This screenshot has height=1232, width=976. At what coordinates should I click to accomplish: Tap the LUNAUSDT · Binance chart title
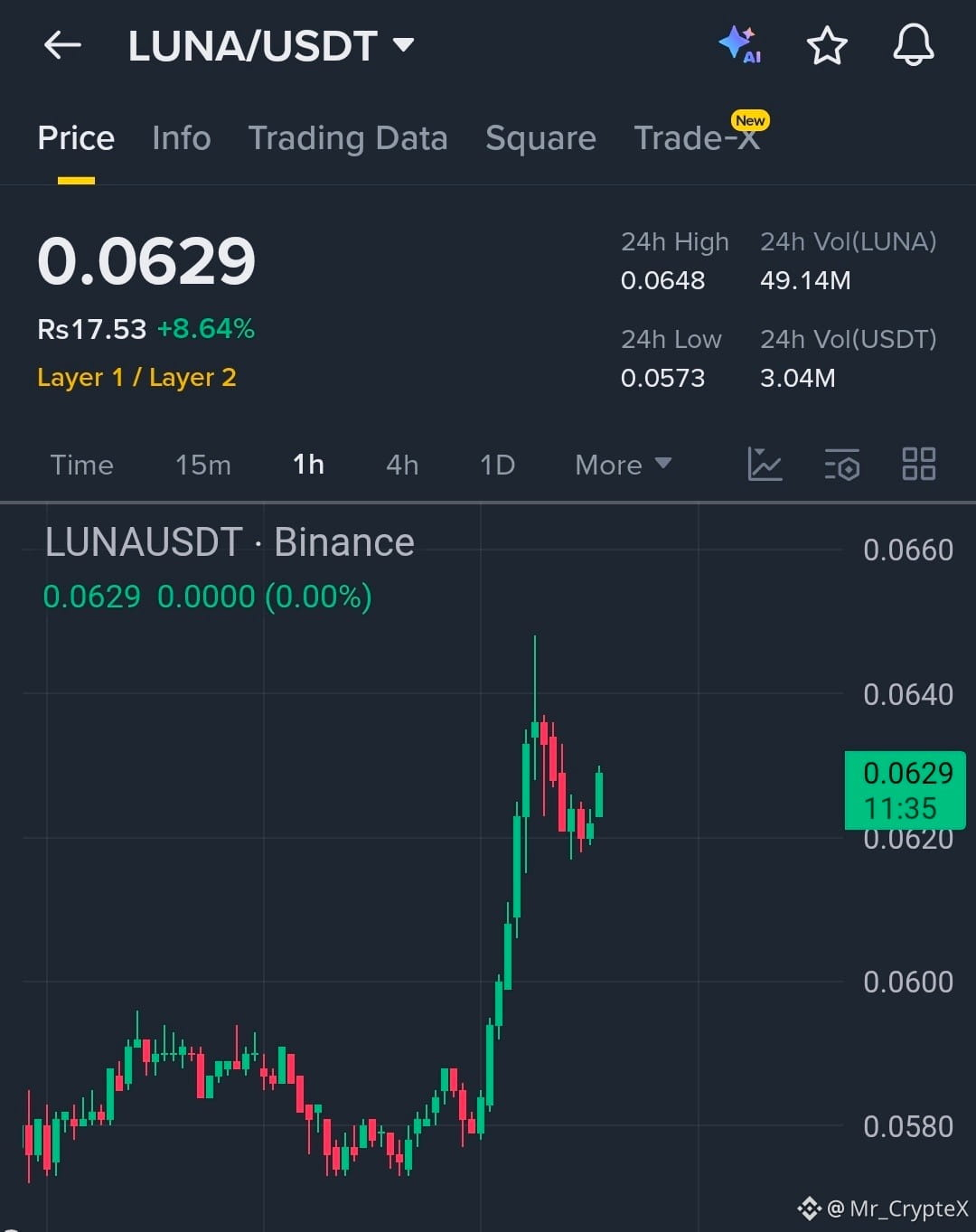tap(230, 542)
